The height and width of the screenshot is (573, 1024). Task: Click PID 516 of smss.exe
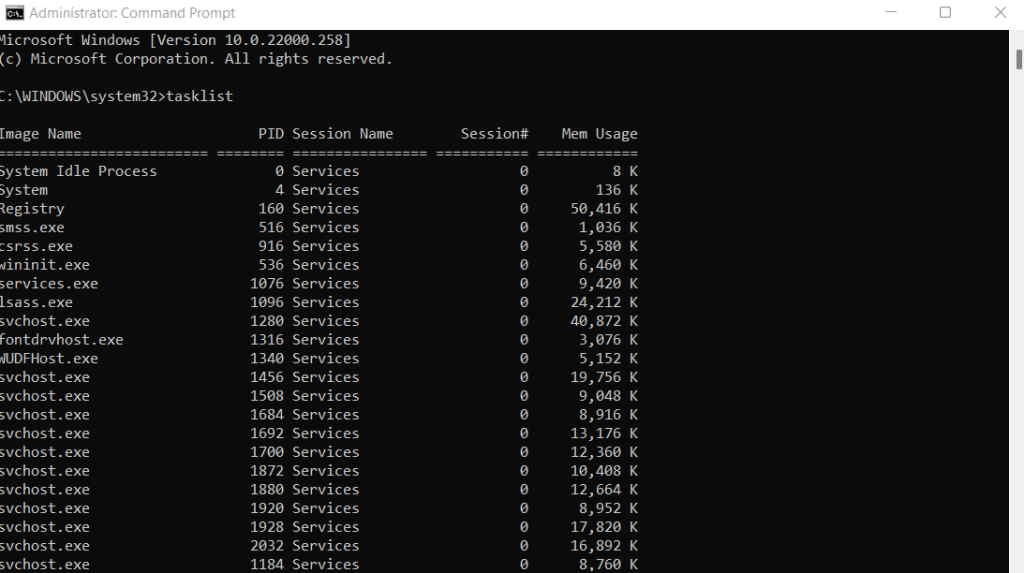[x=271, y=227]
